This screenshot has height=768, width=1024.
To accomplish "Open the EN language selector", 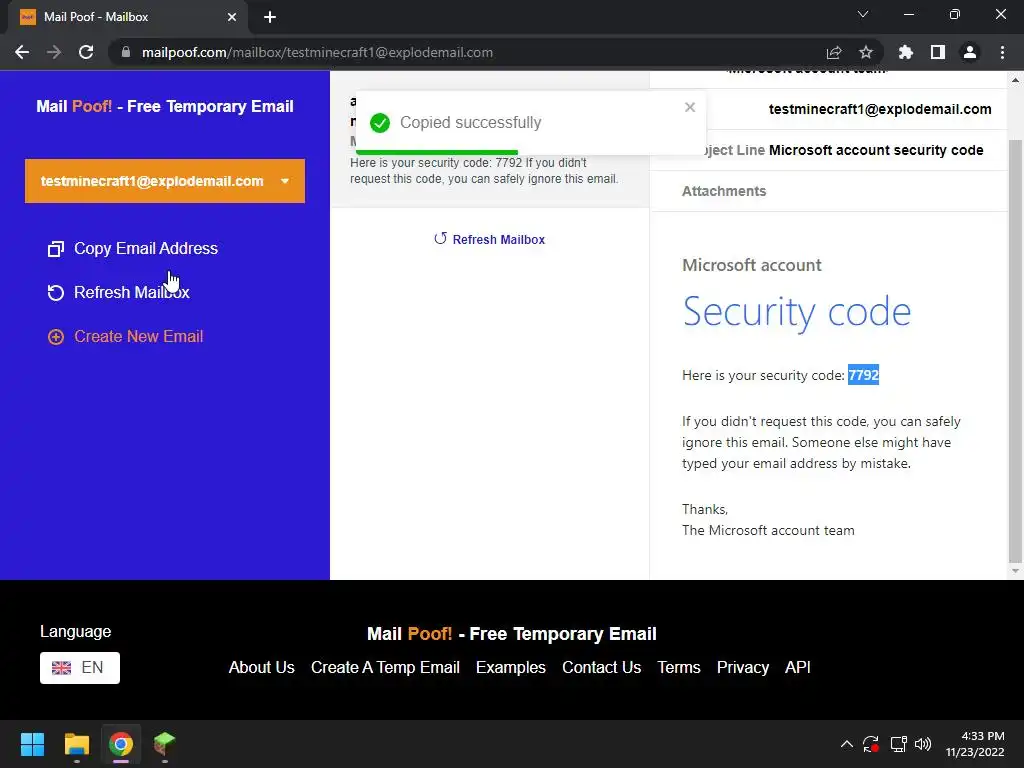I will (80, 667).
